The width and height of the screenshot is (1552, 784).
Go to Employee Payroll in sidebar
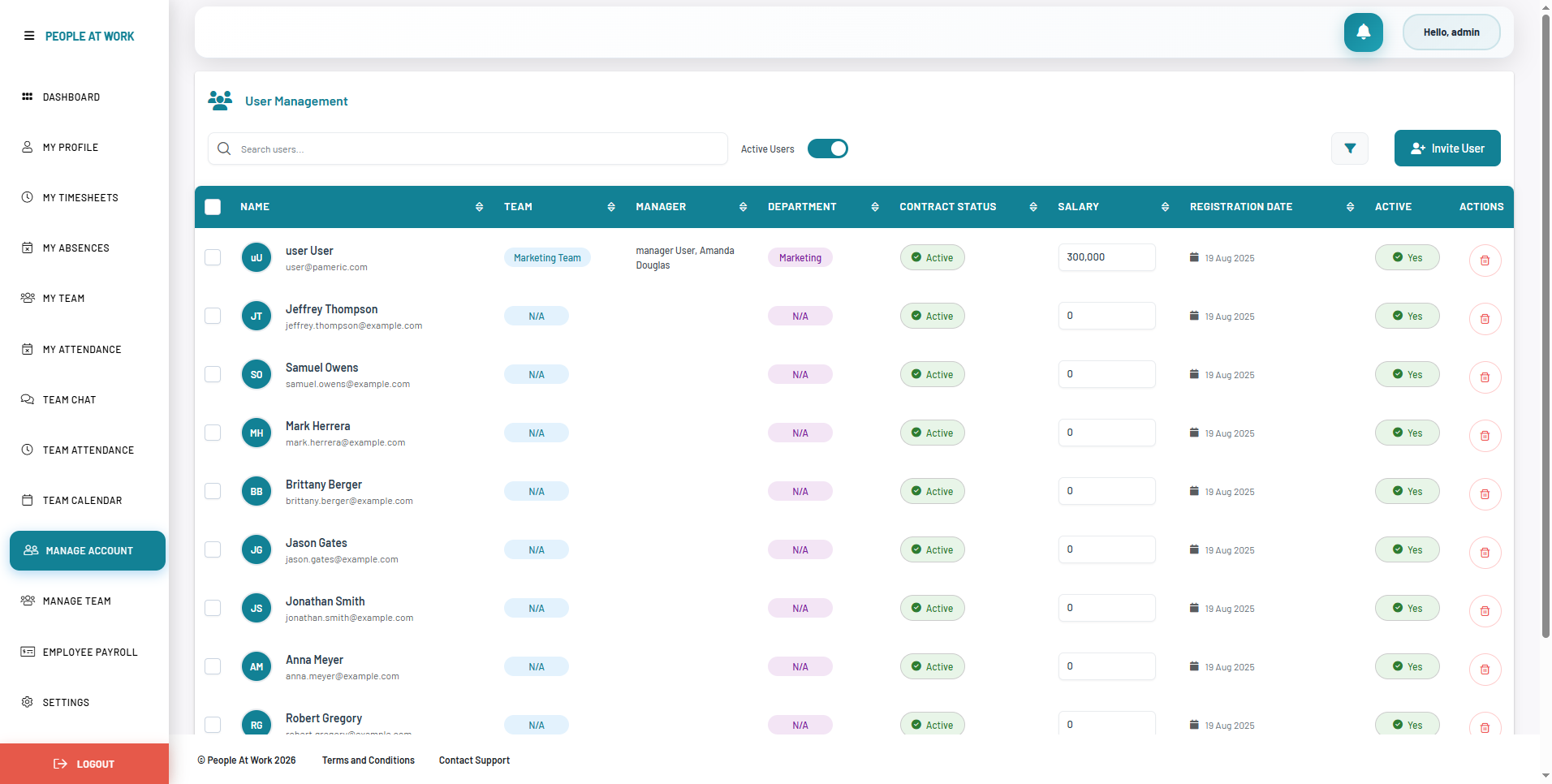pyautogui.click(x=89, y=653)
